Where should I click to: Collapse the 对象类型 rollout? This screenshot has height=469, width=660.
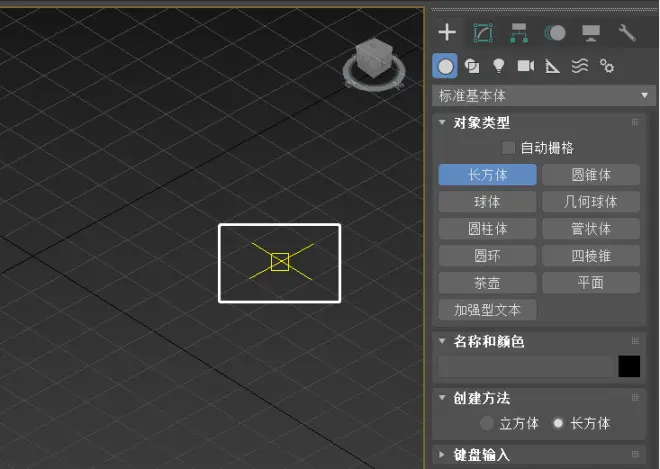(x=442, y=123)
